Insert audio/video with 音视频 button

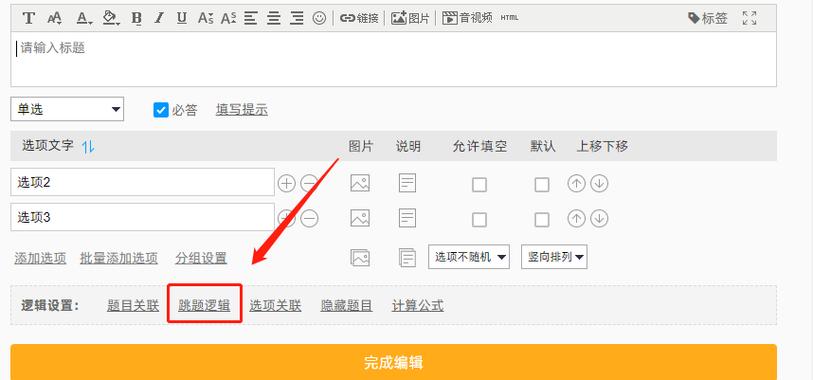click(x=467, y=18)
